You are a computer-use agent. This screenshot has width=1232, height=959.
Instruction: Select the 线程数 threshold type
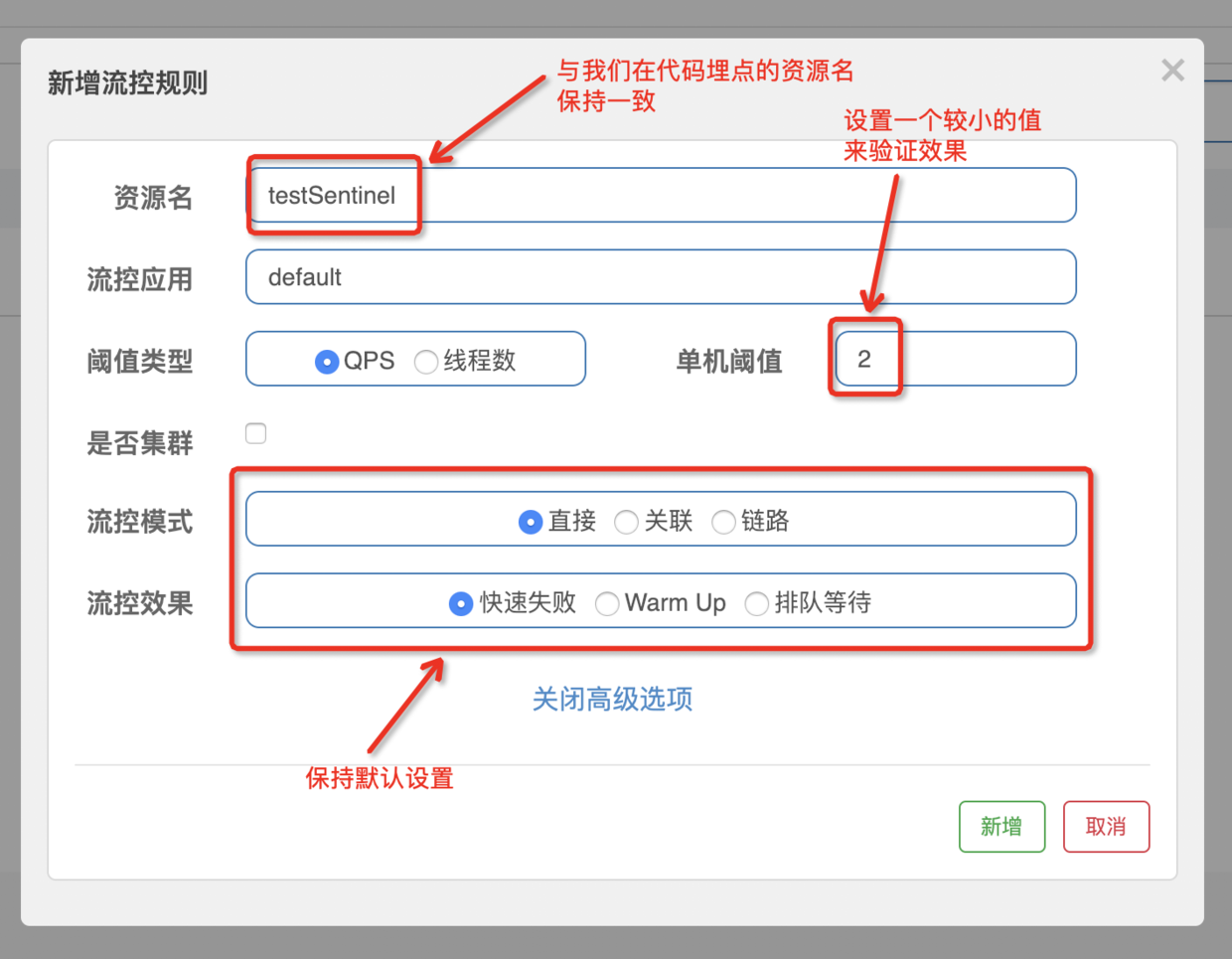(425, 362)
